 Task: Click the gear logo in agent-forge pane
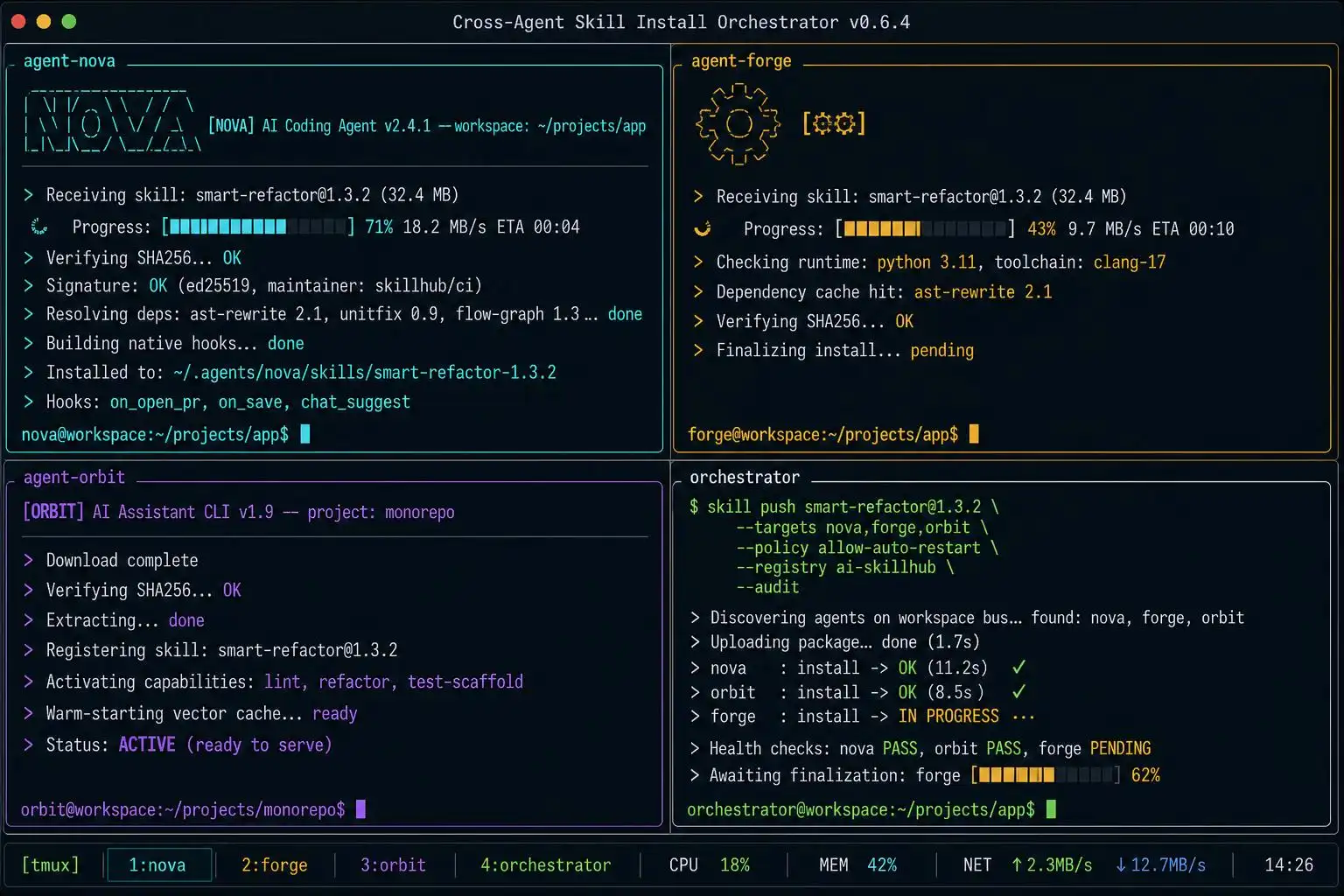tap(738, 123)
